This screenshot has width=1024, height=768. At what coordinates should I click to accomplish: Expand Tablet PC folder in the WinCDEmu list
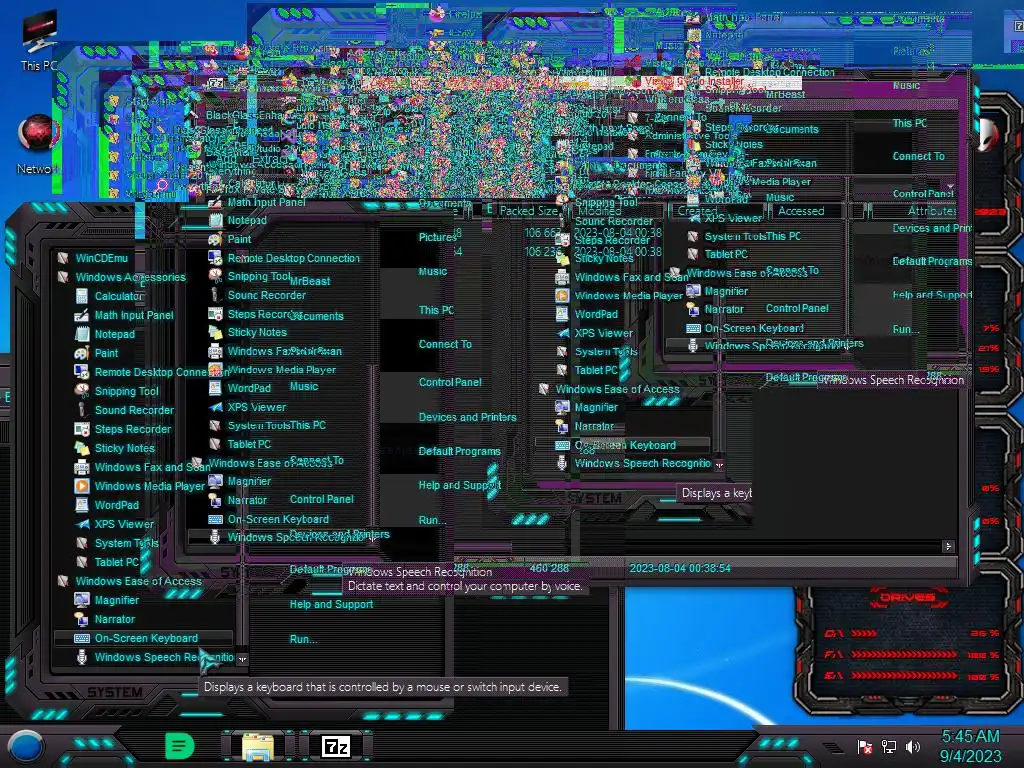[x=107, y=562]
